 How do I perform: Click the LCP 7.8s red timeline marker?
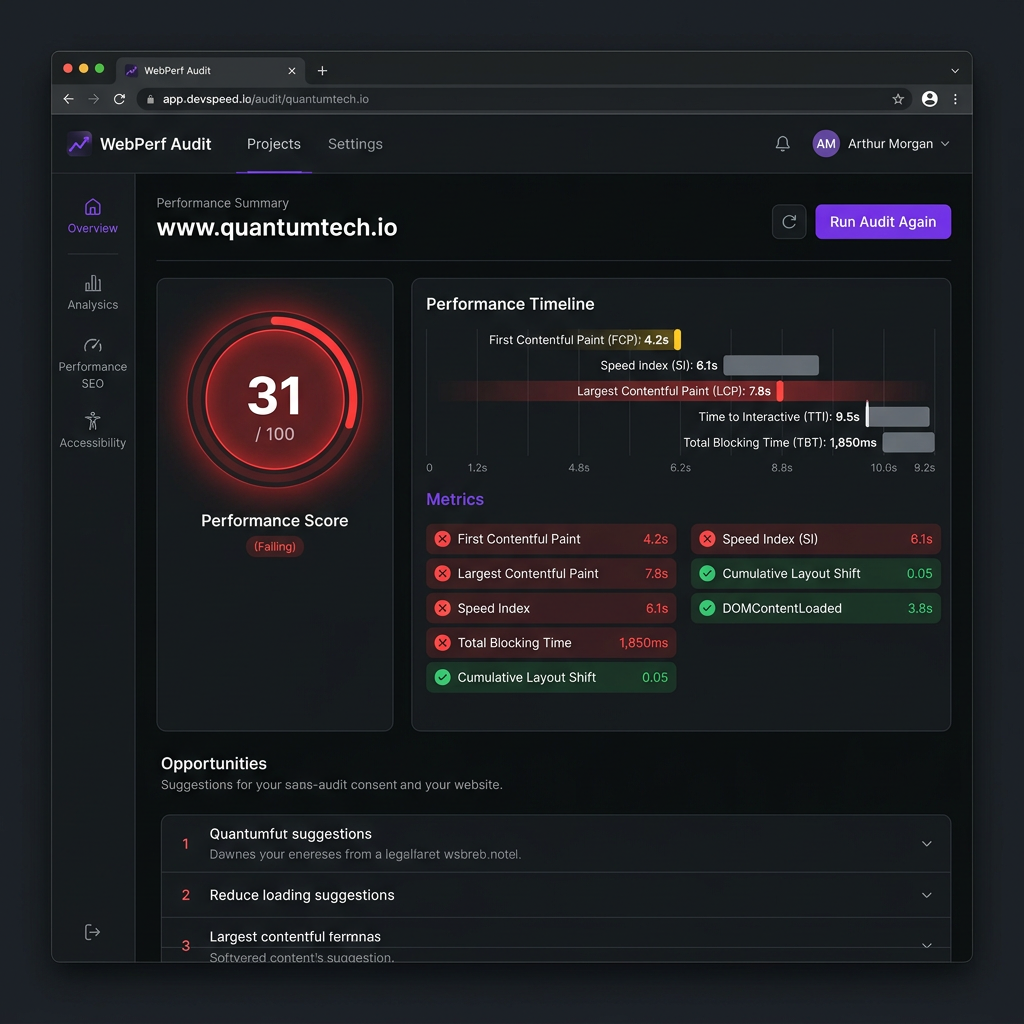780,391
